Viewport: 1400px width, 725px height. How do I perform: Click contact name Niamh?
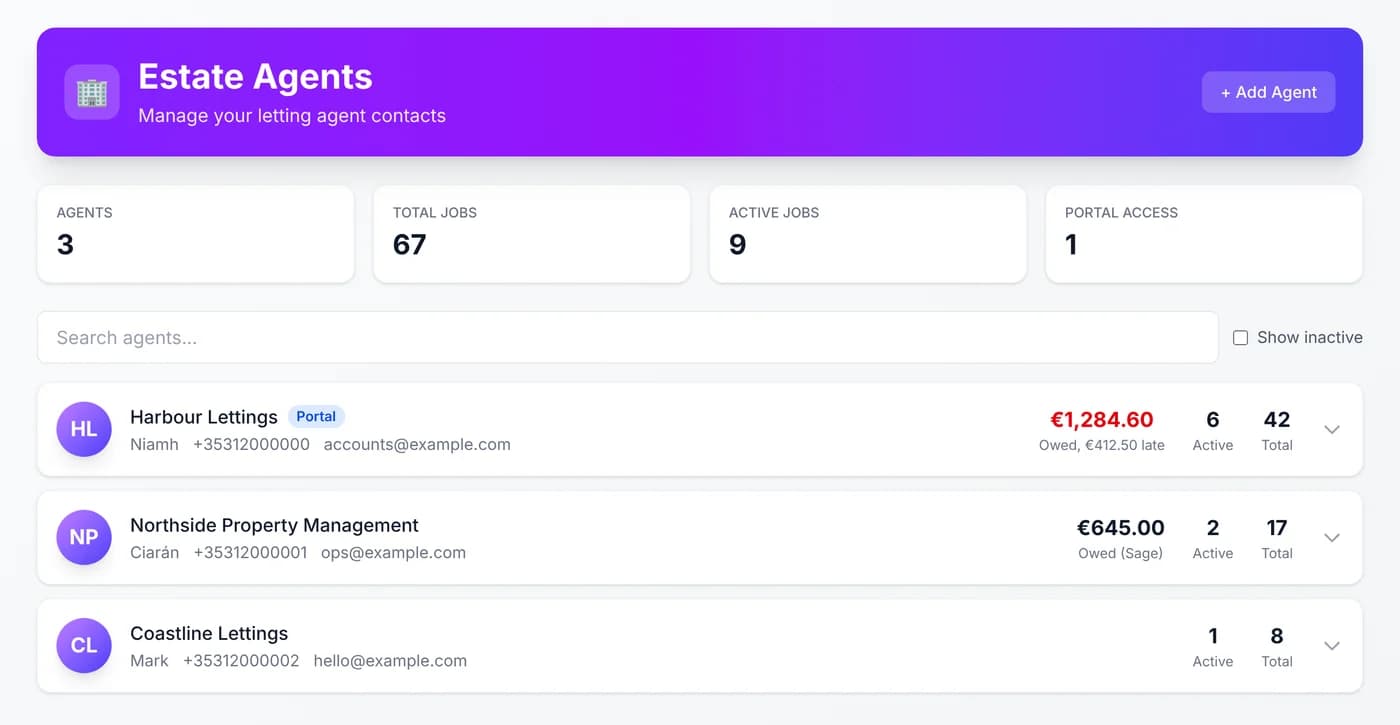(154, 444)
